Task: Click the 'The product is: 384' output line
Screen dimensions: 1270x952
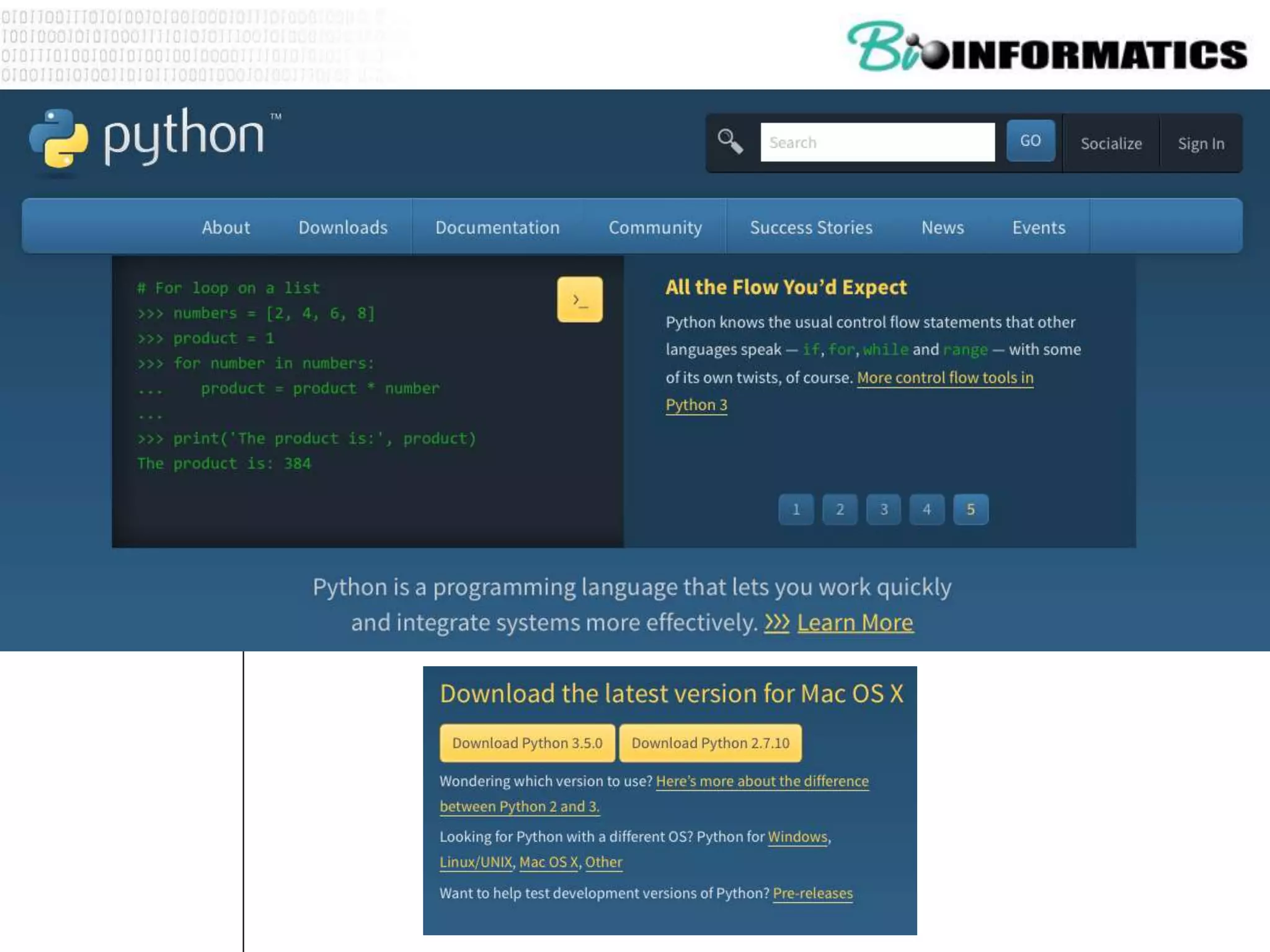Action: click(x=224, y=464)
